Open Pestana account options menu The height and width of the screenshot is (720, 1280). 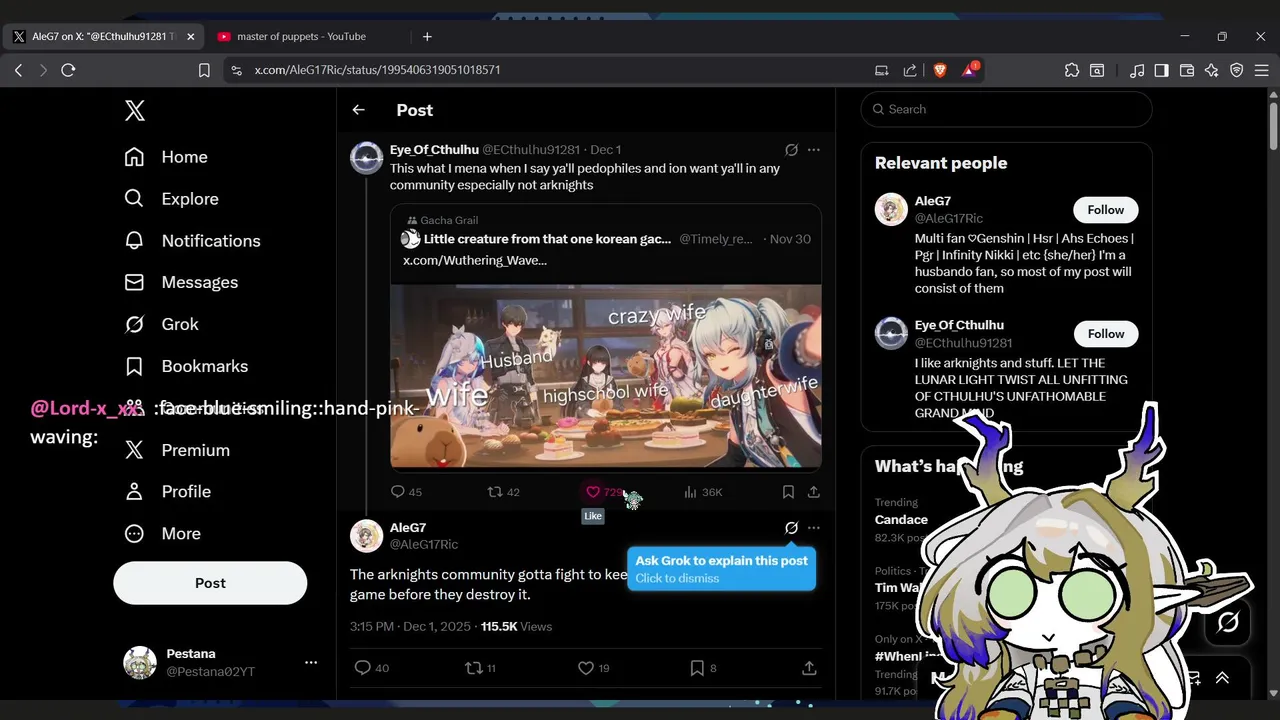311,662
